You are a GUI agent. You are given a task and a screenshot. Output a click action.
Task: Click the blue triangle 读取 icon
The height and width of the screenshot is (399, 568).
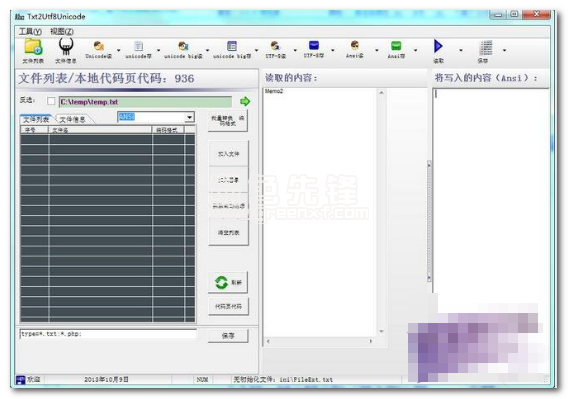pos(438,46)
